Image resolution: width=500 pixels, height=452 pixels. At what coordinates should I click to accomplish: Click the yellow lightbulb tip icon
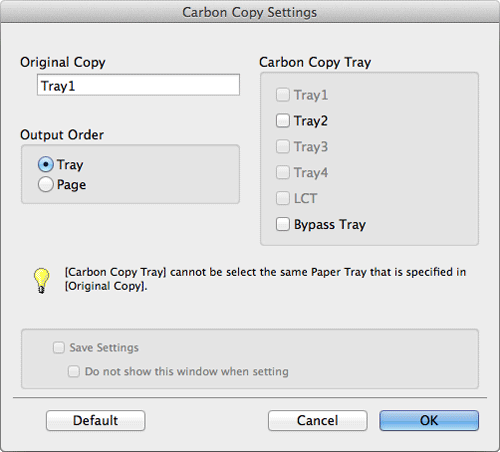[x=41, y=281]
